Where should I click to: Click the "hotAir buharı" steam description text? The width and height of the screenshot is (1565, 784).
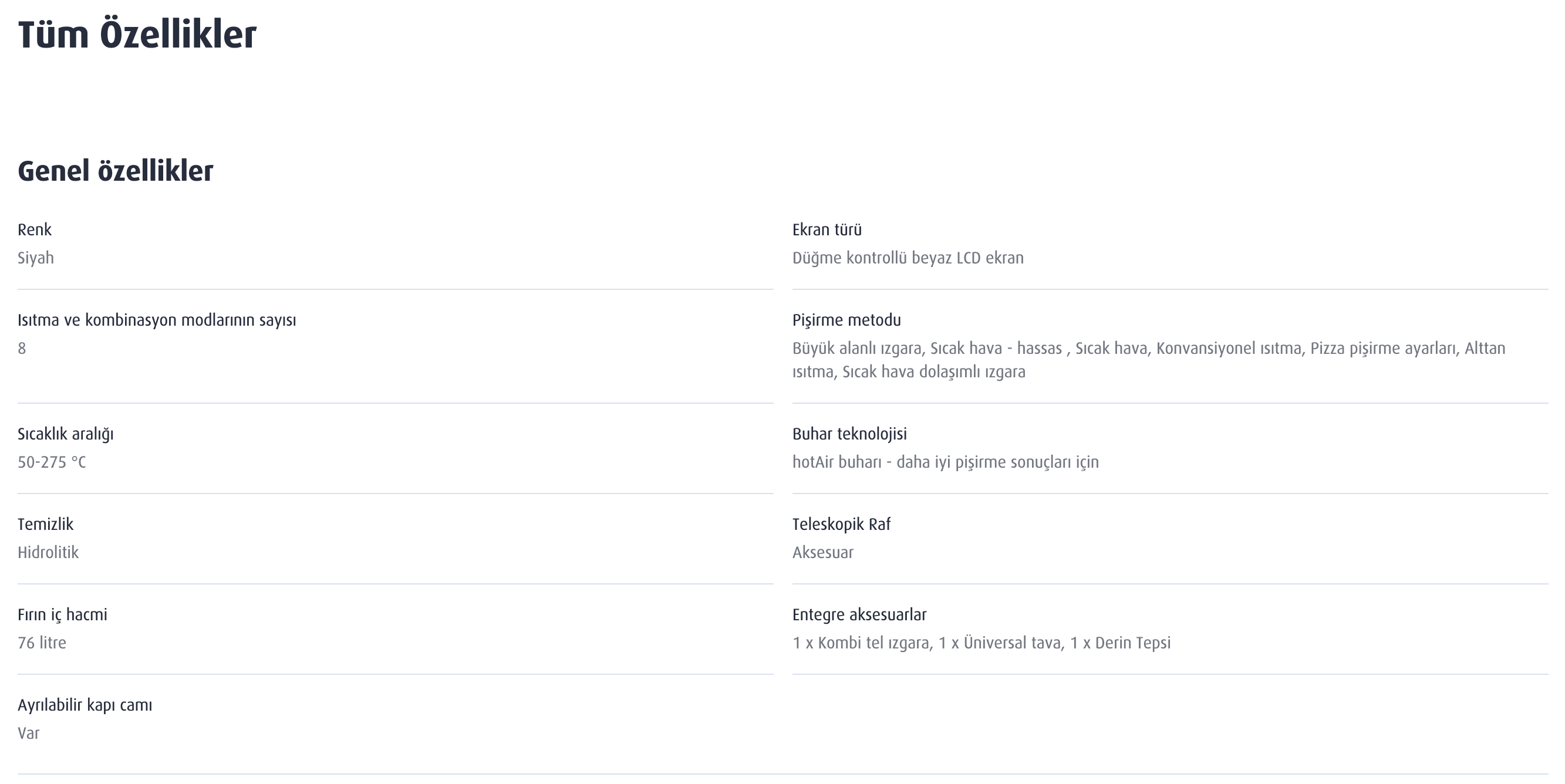click(x=945, y=462)
